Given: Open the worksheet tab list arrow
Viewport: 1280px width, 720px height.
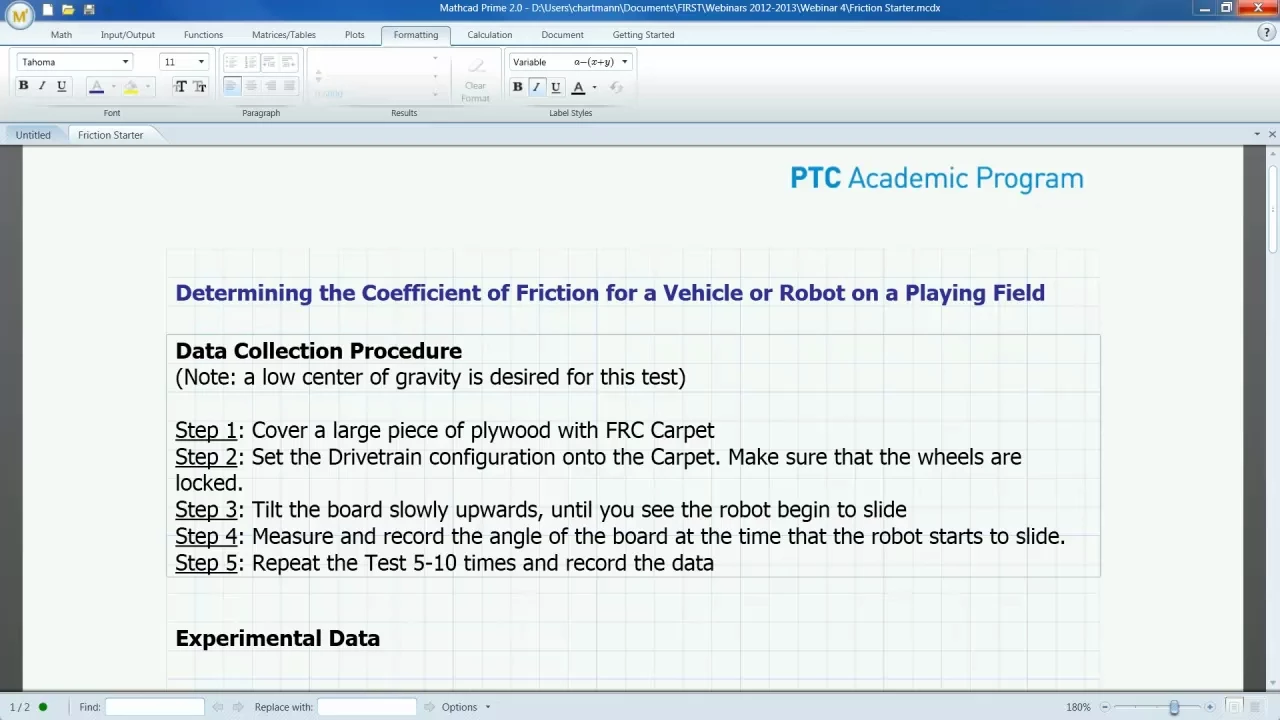Looking at the screenshot, I should tap(1257, 134).
